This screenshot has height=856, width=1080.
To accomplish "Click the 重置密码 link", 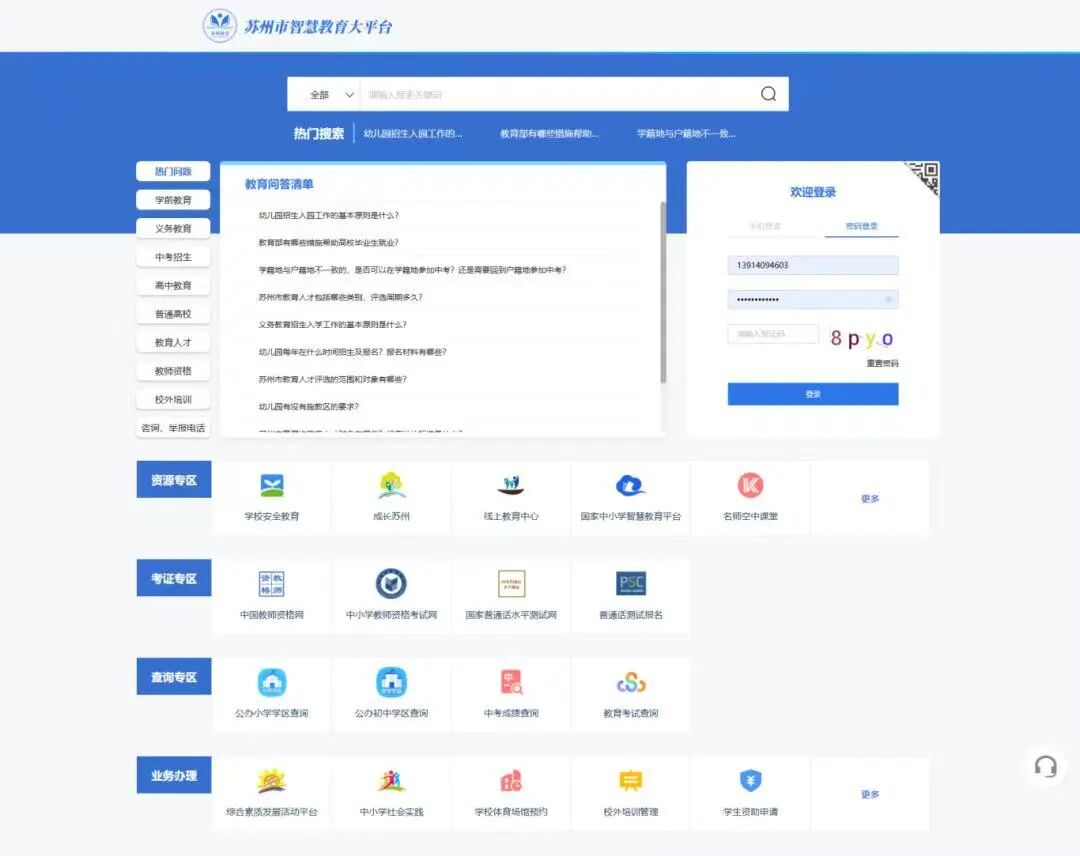I will (882, 363).
